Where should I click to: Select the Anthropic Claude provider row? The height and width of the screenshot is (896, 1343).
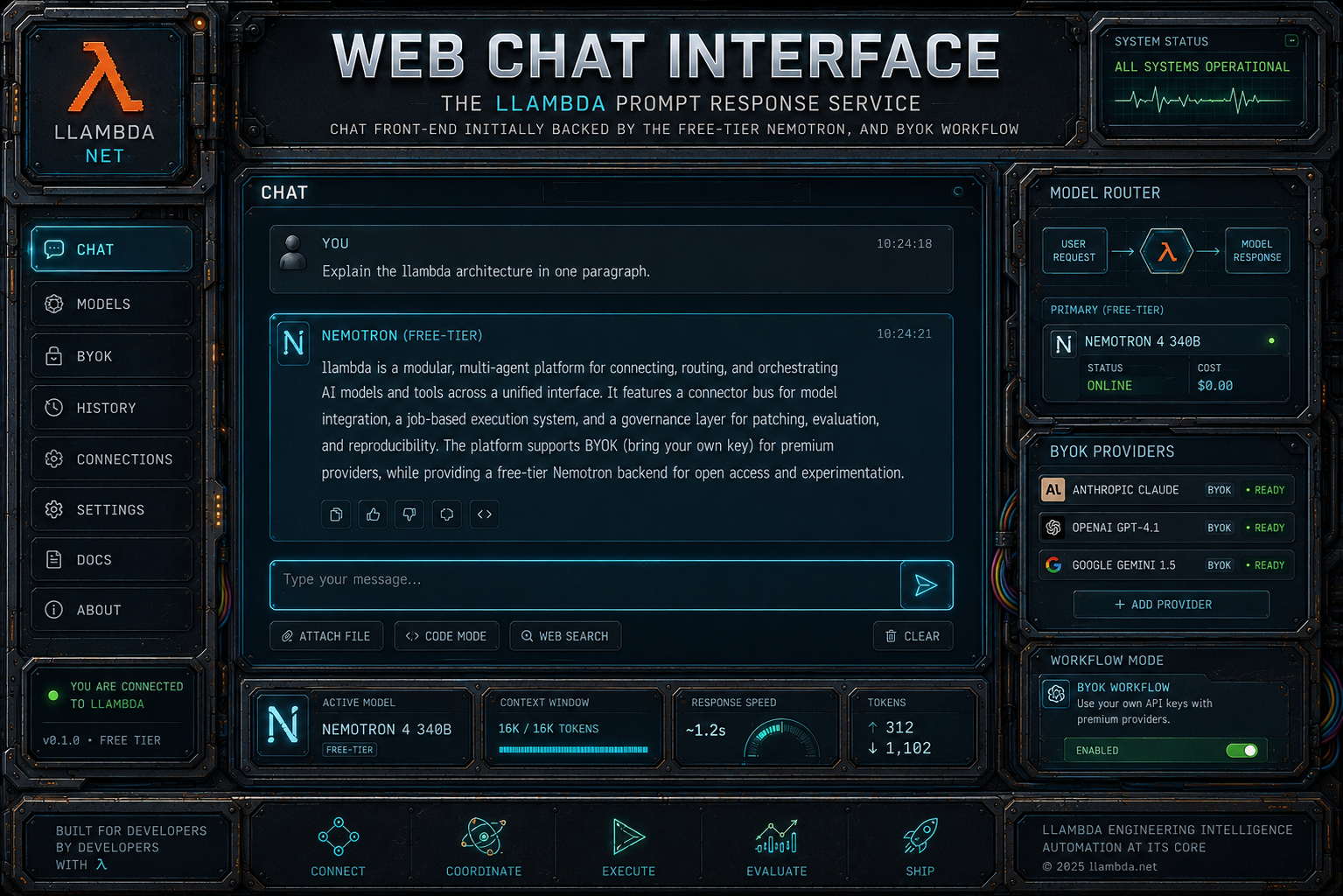1166,490
